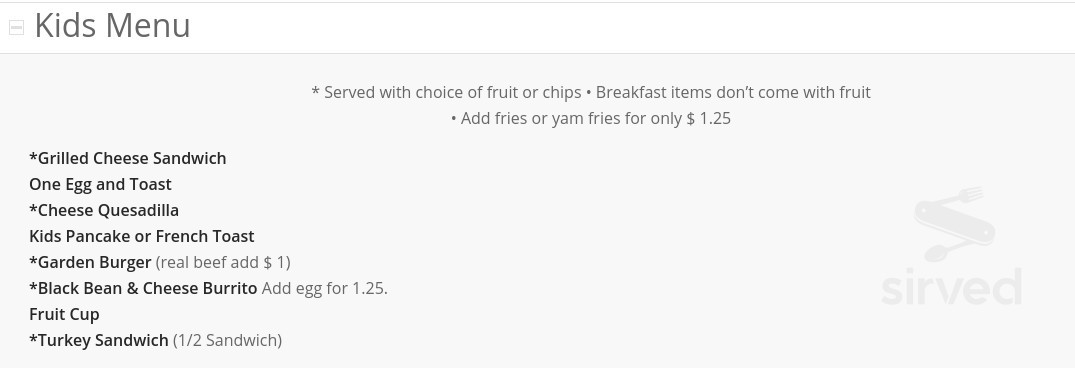This screenshot has height=368, width=1075.
Task: Select the Grilled Cheese Sandwich item
Action: tap(128, 158)
